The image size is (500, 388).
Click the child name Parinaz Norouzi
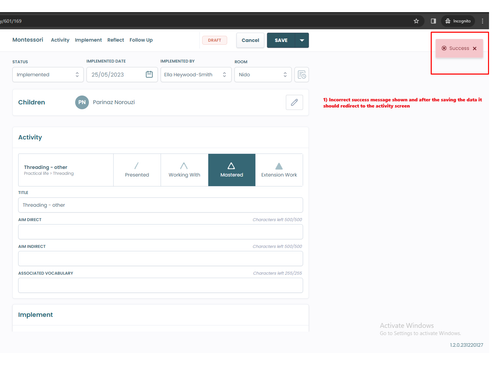(x=114, y=102)
